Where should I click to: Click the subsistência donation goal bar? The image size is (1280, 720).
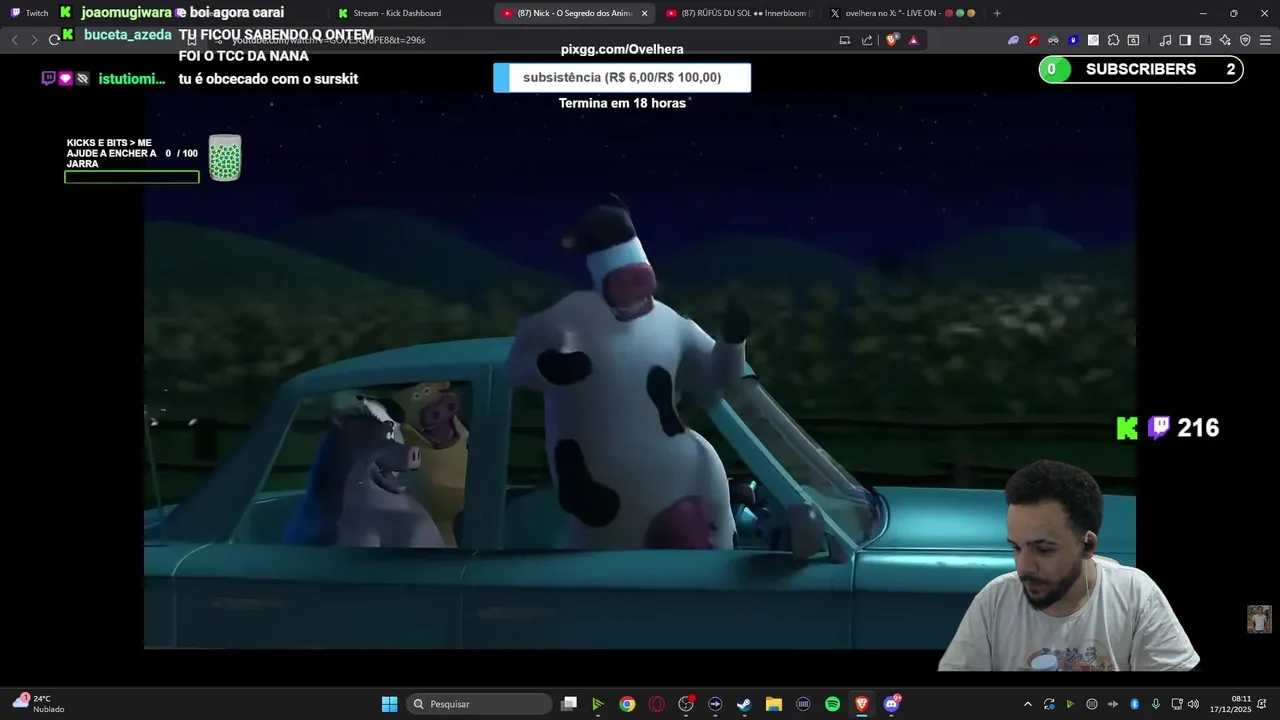click(622, 78)
